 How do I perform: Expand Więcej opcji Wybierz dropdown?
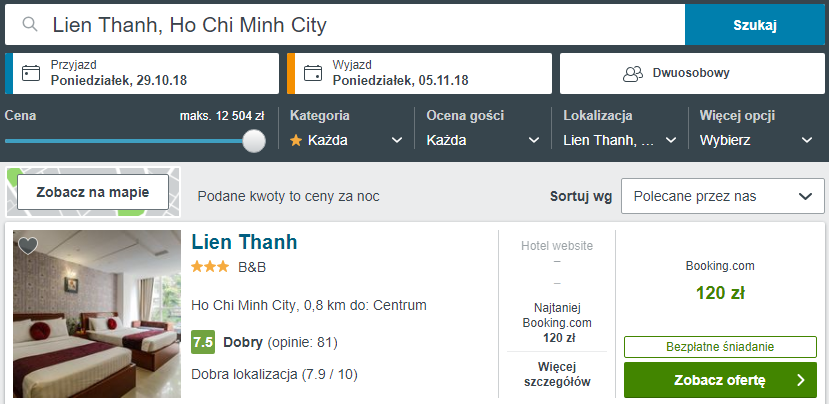756,140
